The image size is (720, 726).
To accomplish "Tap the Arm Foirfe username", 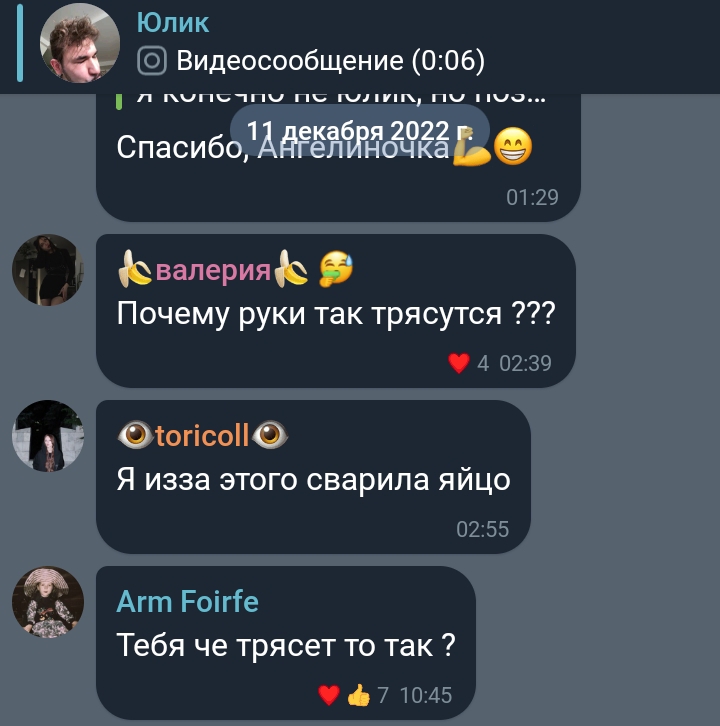I will (188, 601).
